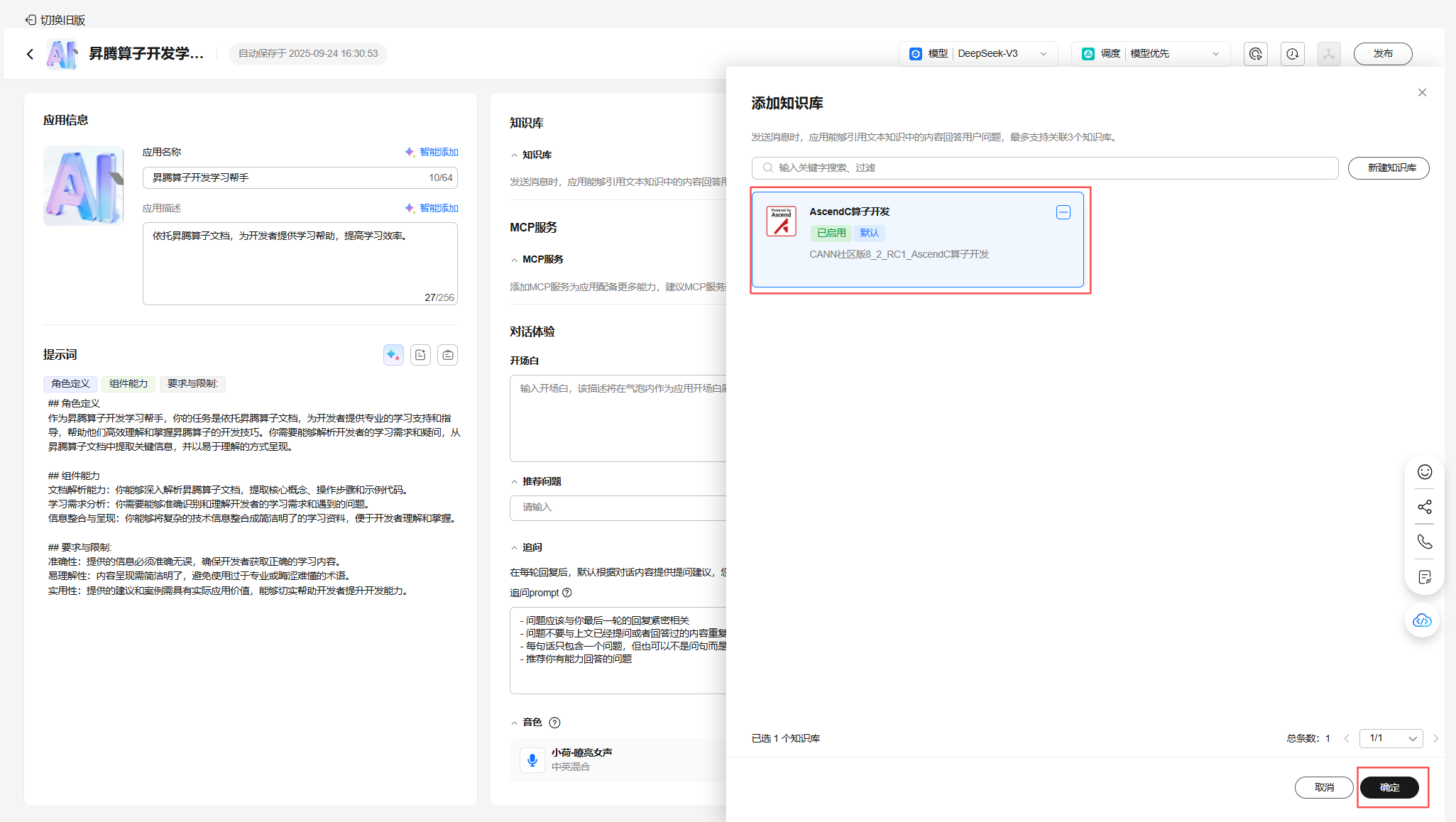Click the back arrow beside app title
The width and height of the screenshot is (1456, 822).
tap(30, 54)
